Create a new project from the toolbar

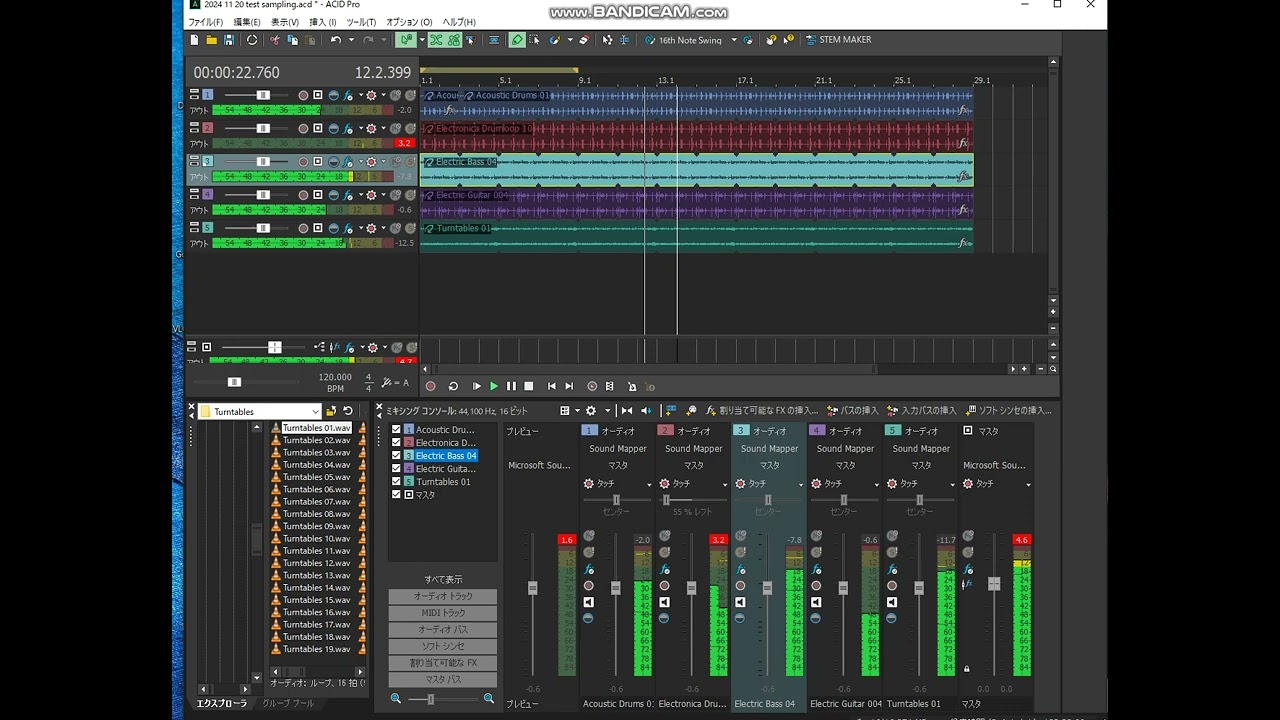point(194,40)
